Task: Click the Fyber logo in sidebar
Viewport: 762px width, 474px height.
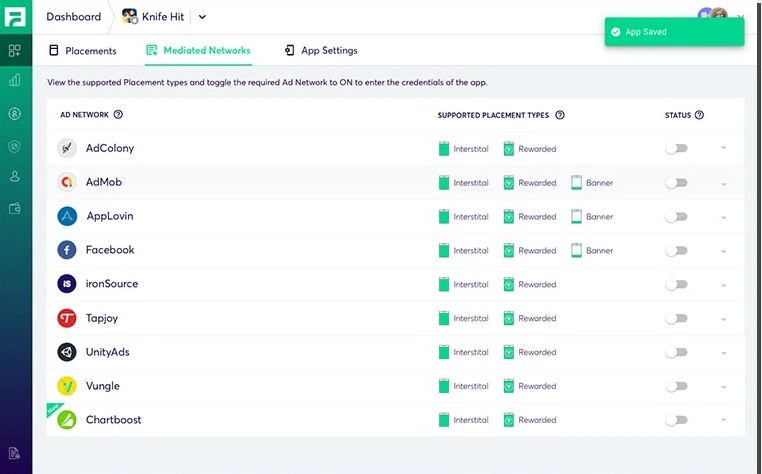Action: [15, 17]
